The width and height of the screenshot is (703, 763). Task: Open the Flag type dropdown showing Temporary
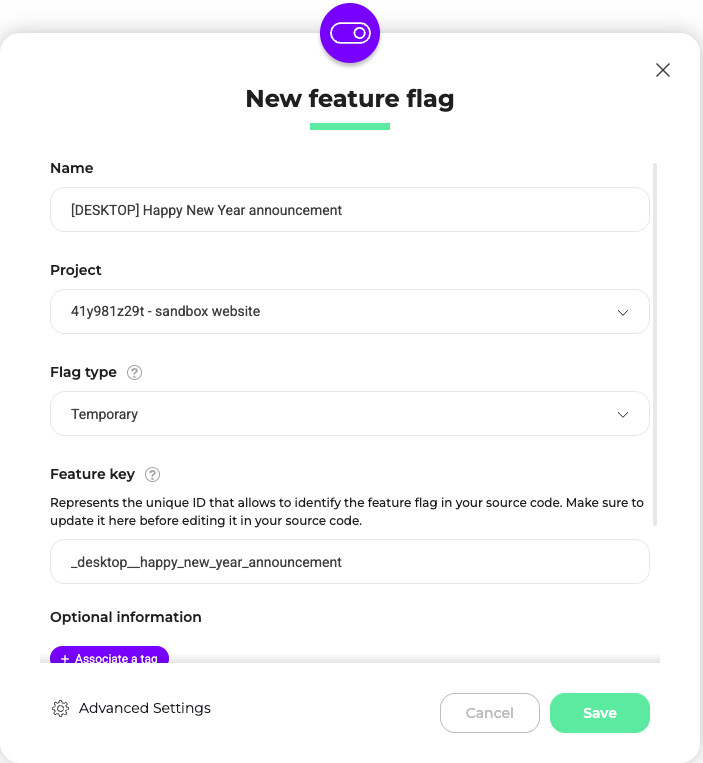tap(350, 414)
